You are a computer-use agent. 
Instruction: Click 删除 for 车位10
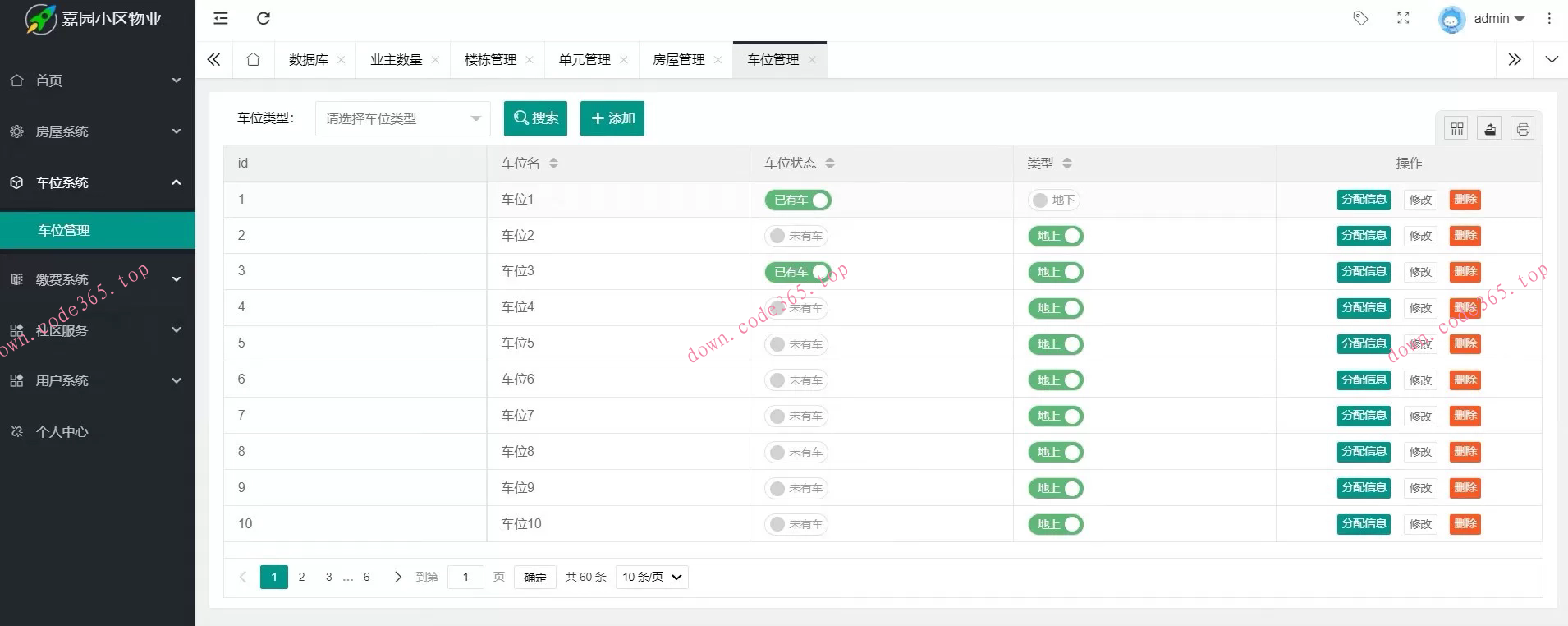(x=1465, y=524)
